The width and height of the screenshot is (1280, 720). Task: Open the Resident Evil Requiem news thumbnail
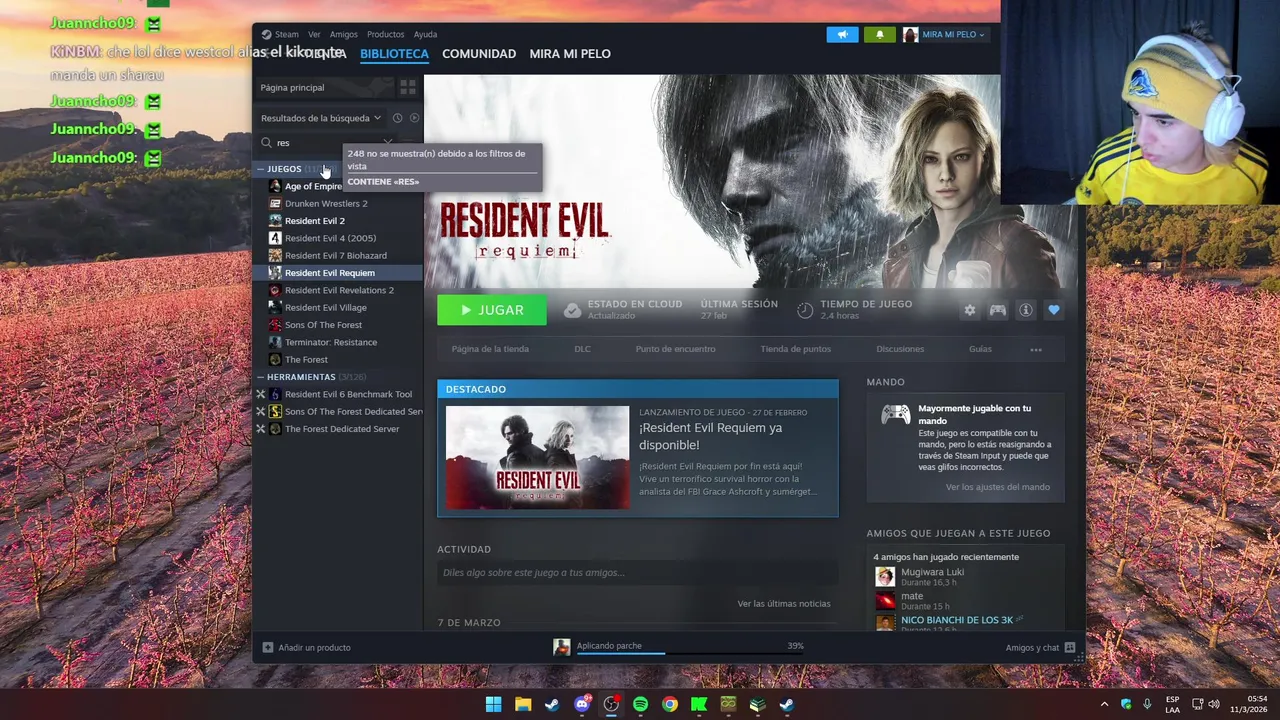click(537, 457)
